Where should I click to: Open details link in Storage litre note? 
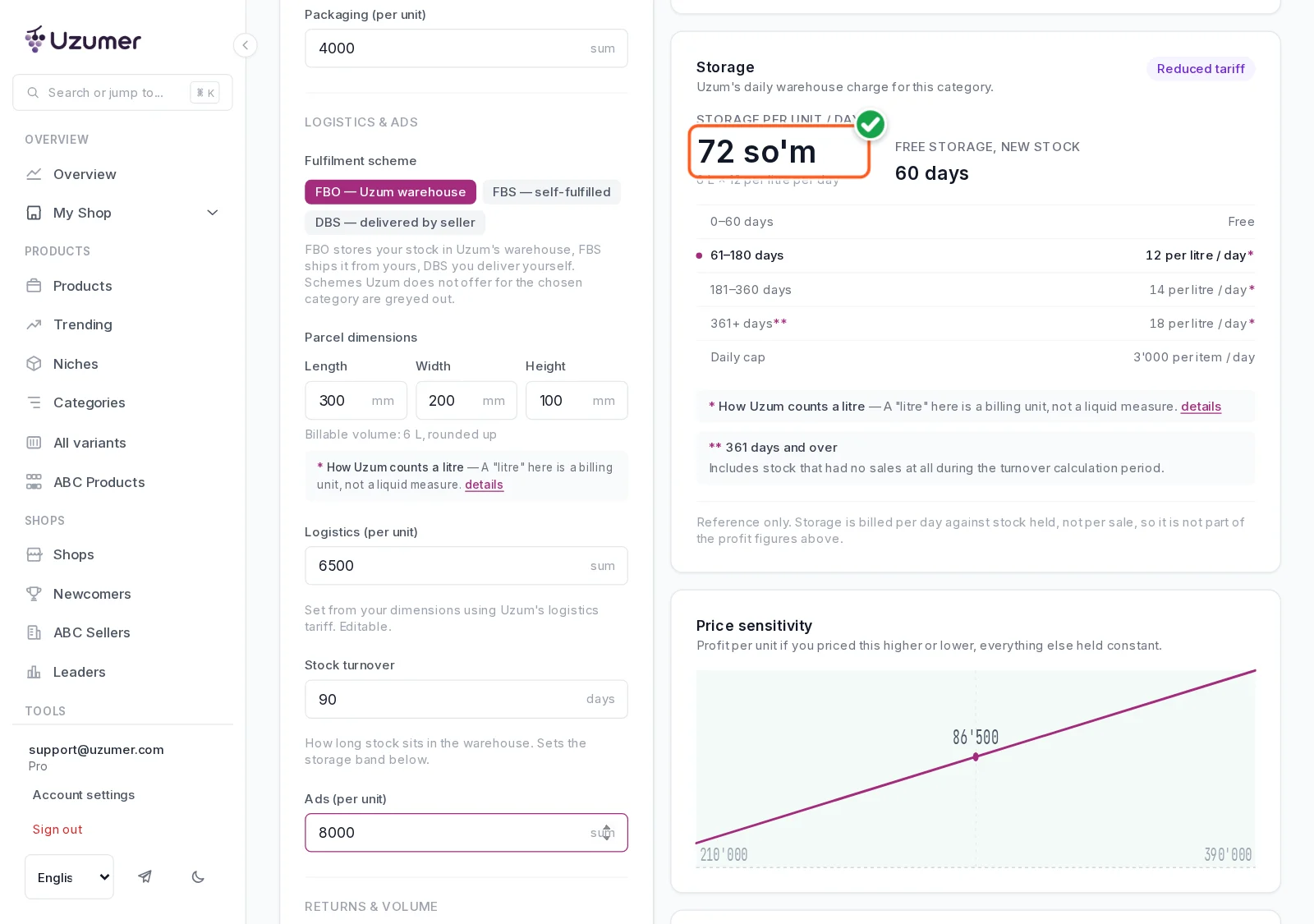tap(1201, 407)
